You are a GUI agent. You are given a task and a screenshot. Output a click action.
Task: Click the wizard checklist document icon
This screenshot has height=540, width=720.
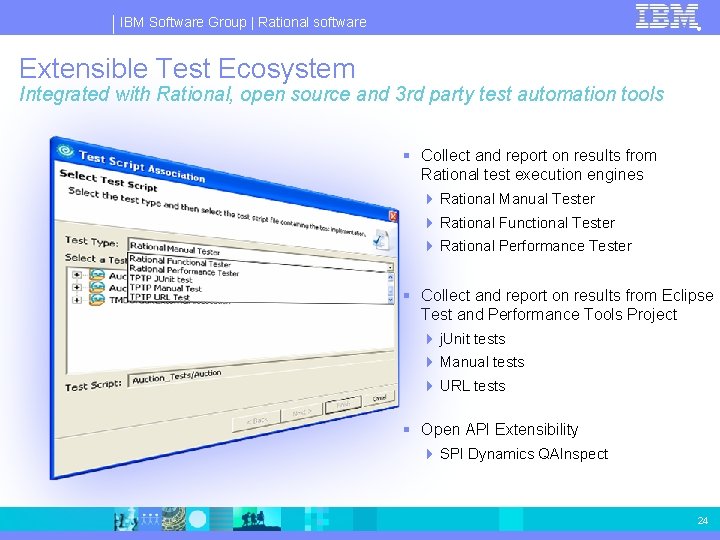pos(381,240)
